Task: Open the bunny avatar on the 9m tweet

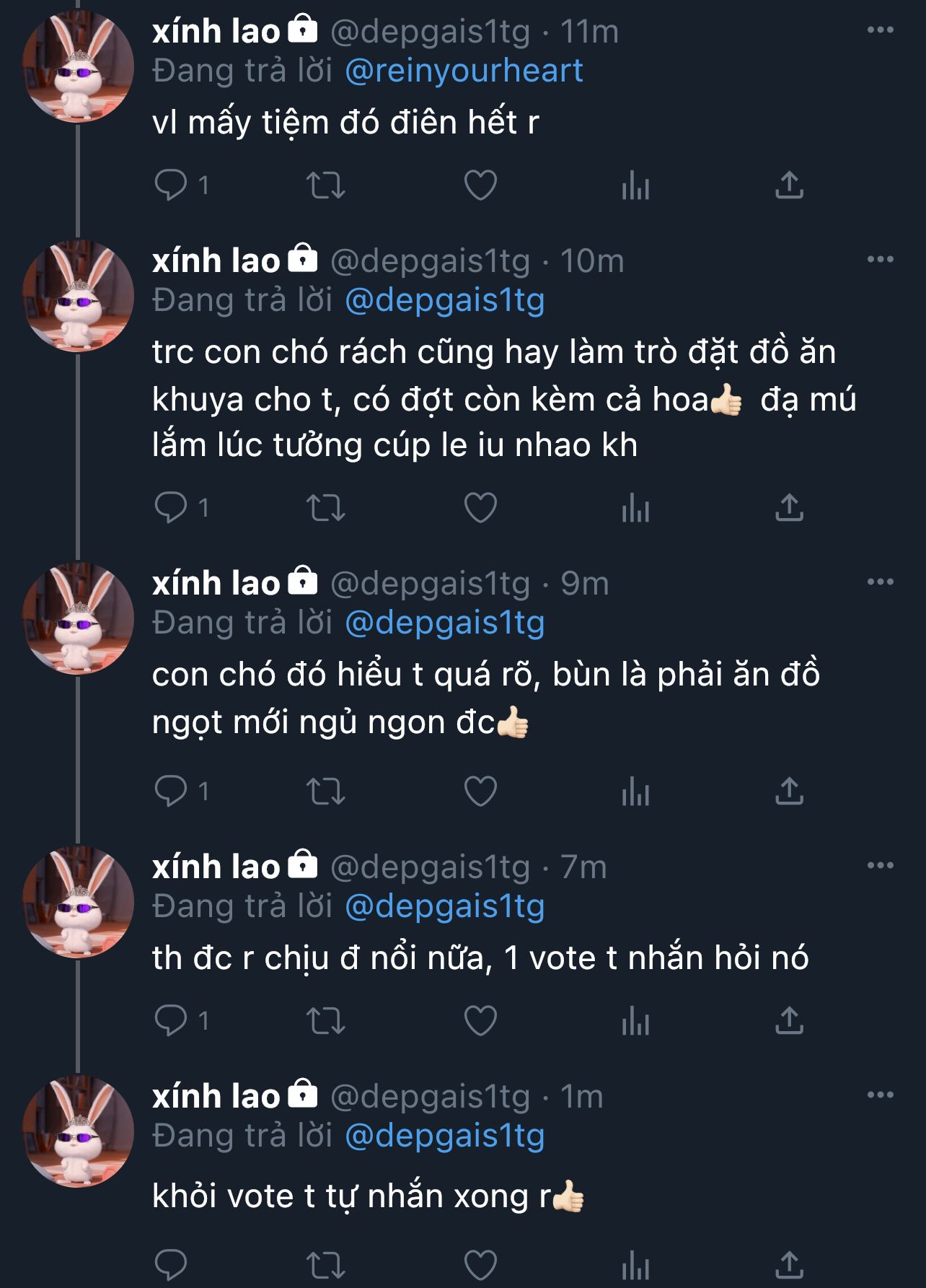Action: click(78, 618)
